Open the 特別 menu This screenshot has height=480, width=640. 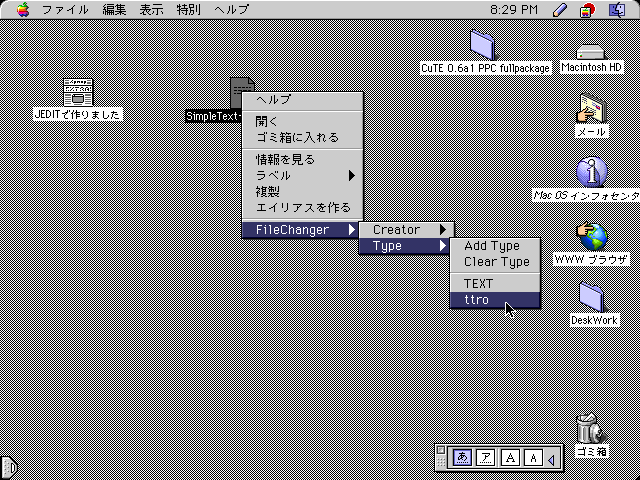pyautogui.click(x=189, y=9)
